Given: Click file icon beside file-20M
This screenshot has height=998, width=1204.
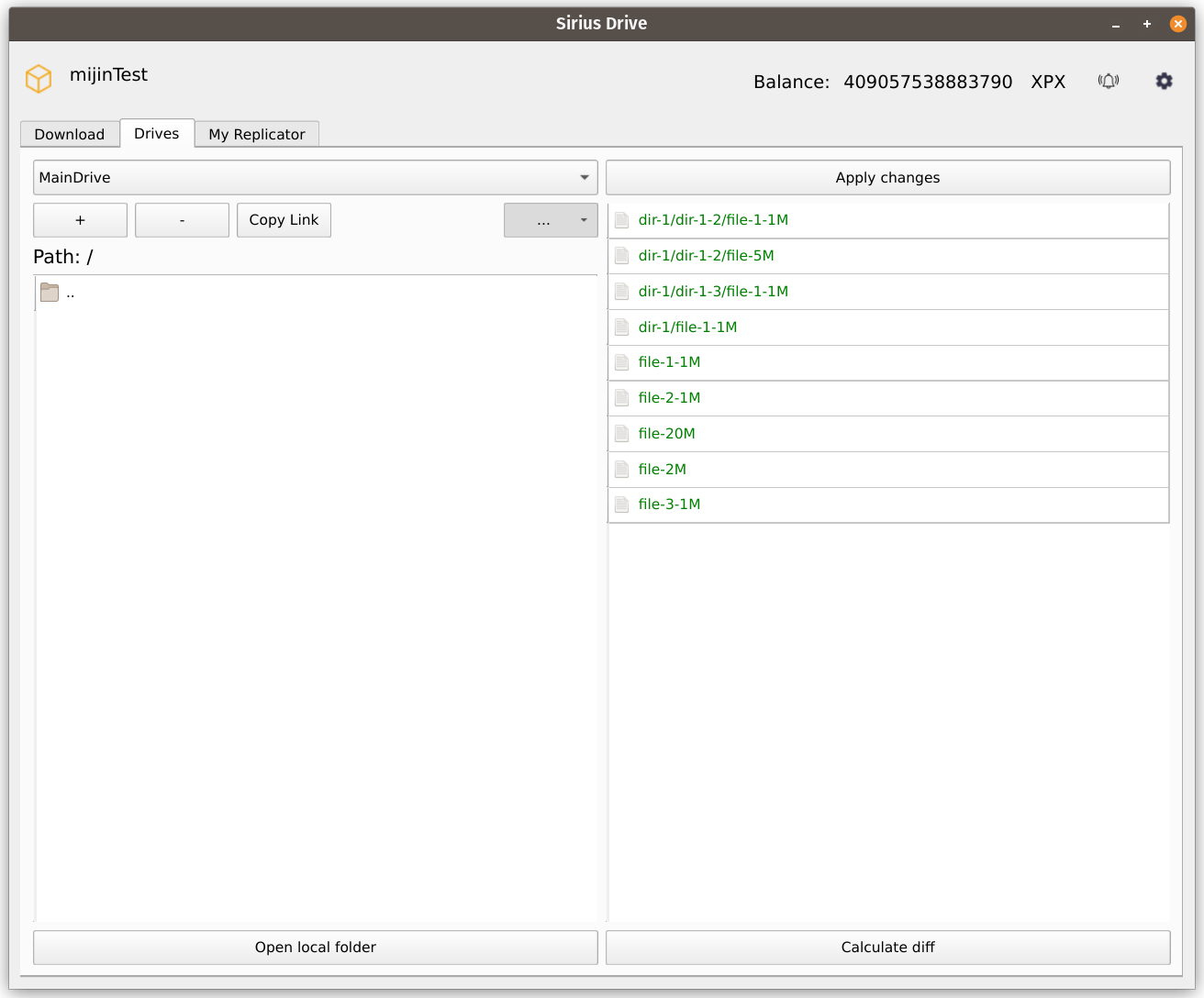Looking at the screenshot, I should (x=621, y=434).
